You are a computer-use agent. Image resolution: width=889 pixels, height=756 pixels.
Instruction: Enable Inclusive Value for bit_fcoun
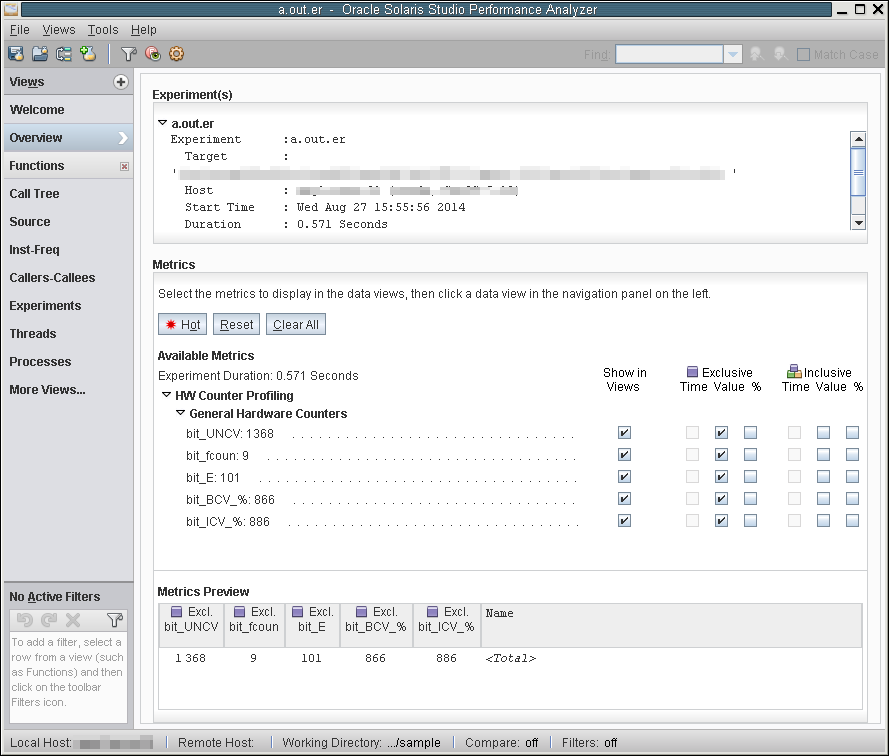pos(823,455)
